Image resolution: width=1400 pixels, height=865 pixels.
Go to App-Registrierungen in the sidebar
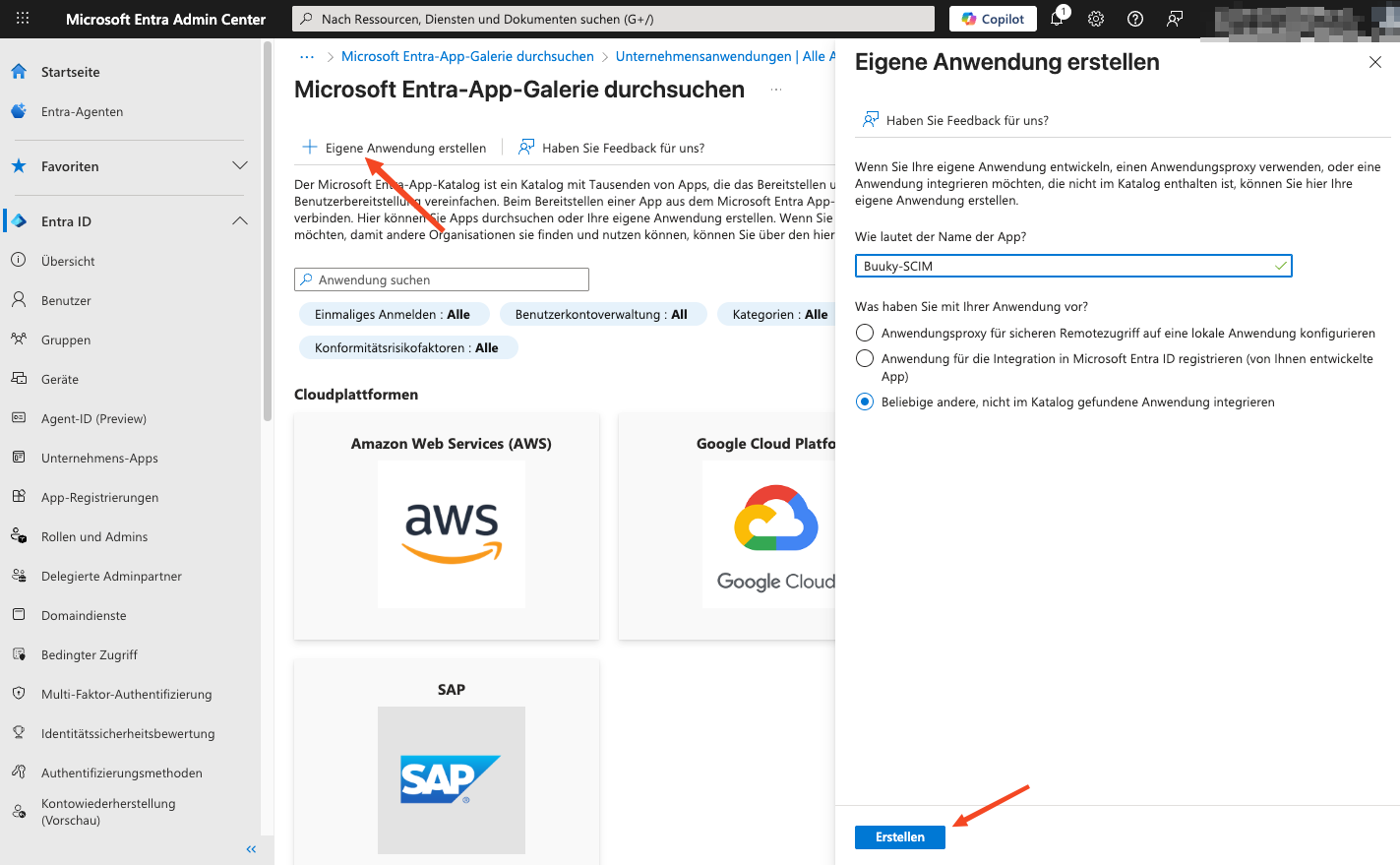coord(99,498)
